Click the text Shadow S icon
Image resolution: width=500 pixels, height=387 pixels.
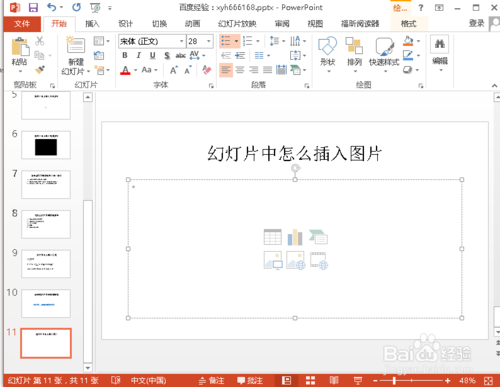pyautogui.click(x=167, y=56)
